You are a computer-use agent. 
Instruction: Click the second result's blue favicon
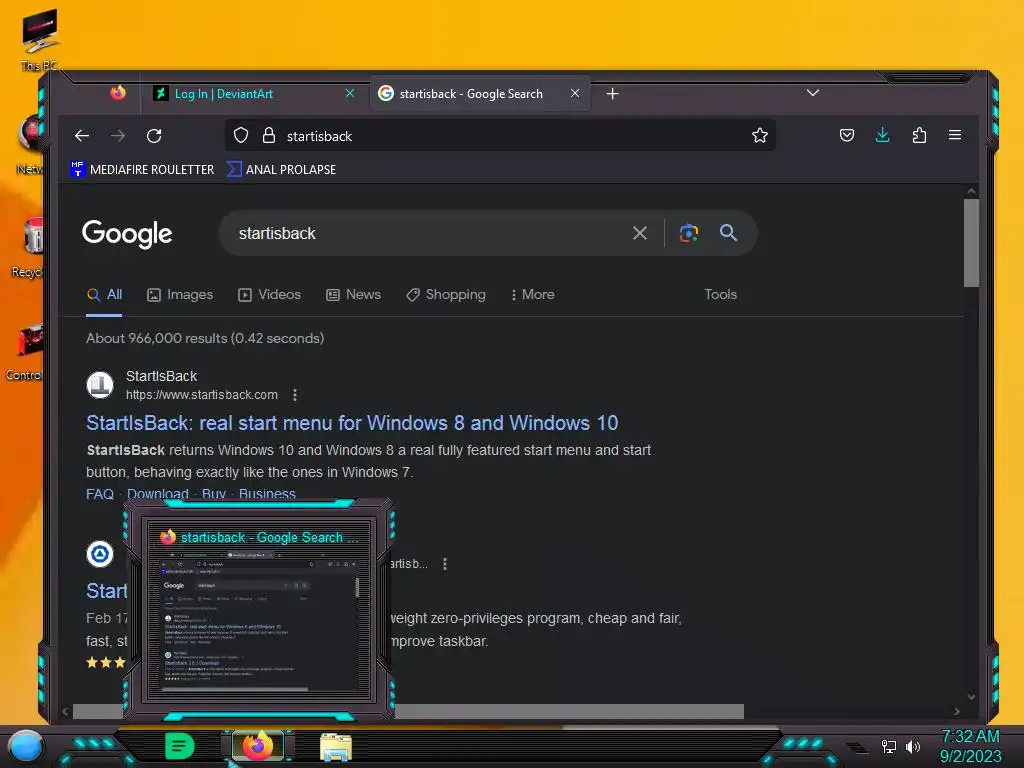tap(100, 554)
